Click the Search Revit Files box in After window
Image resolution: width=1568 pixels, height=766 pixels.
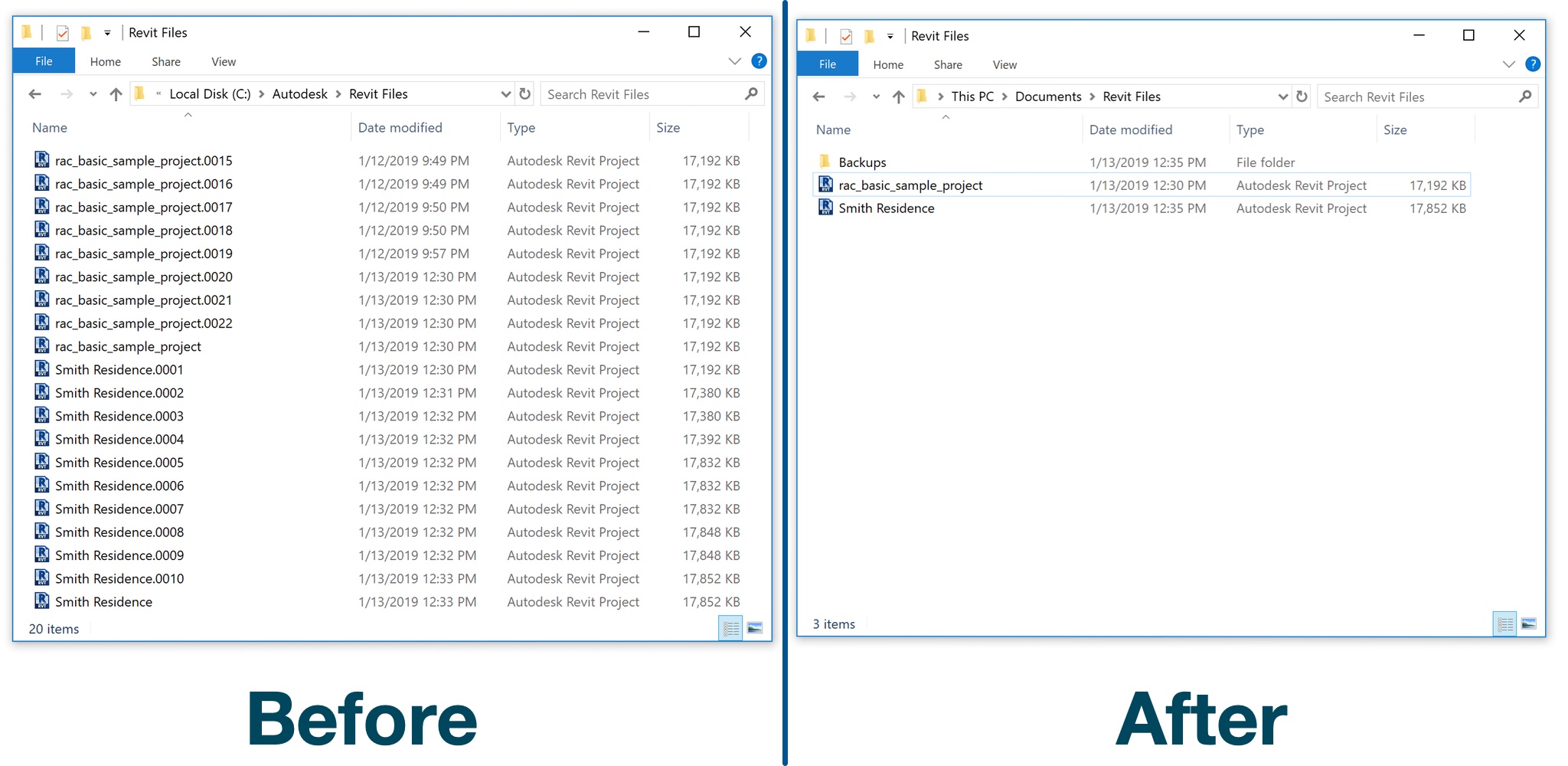coord(1416,97)
